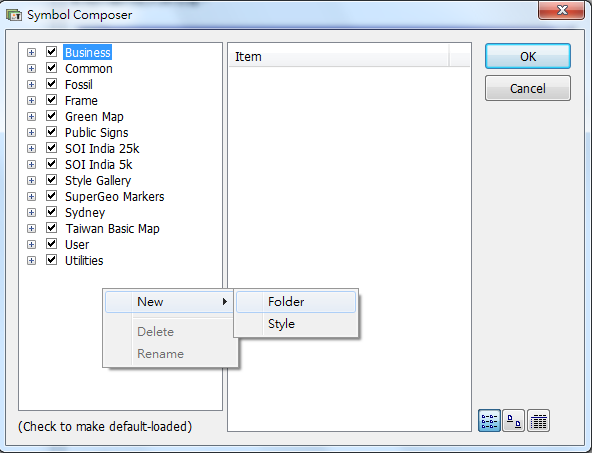Uncheck the Common style checkbox

(x=51, y=68)
